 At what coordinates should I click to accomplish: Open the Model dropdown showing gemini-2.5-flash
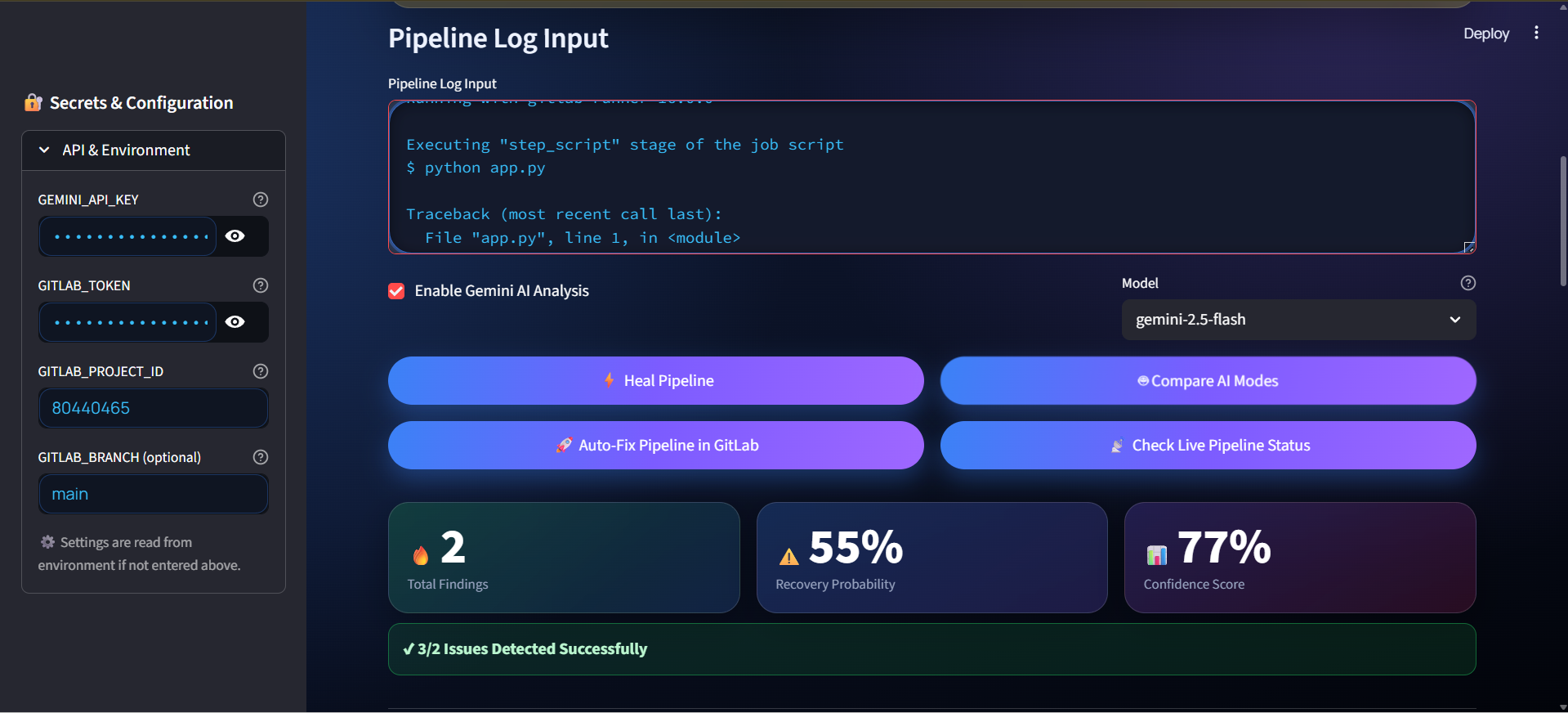1298,320
